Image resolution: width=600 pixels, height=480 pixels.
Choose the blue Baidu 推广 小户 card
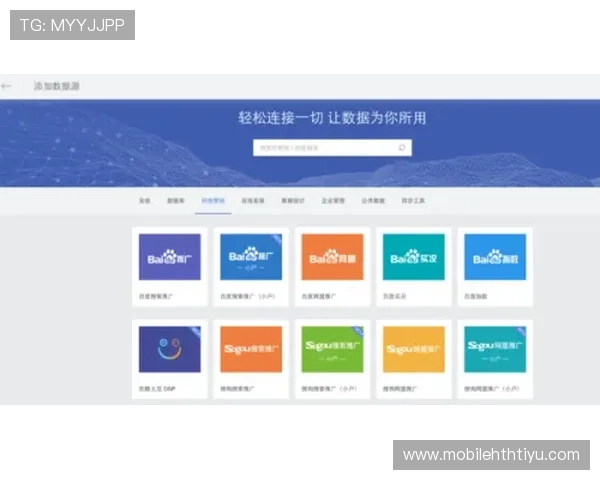click(251, 267)
